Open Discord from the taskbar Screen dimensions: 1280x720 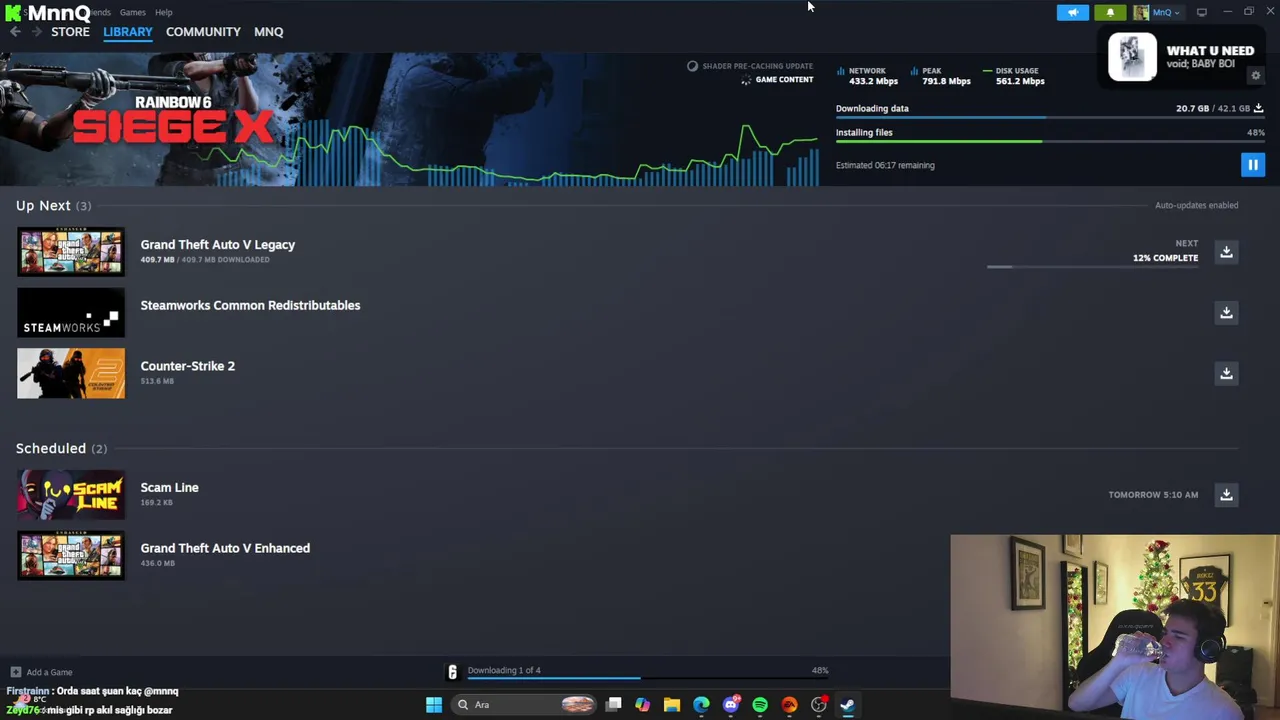[731, 705]
